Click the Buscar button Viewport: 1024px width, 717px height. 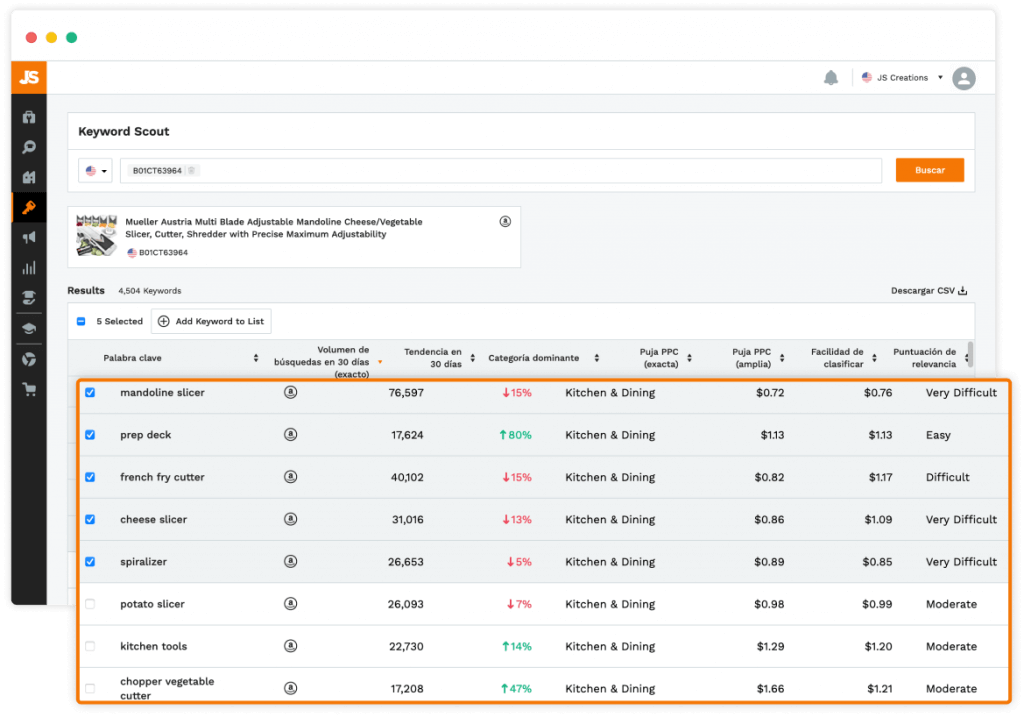(929, 170)
